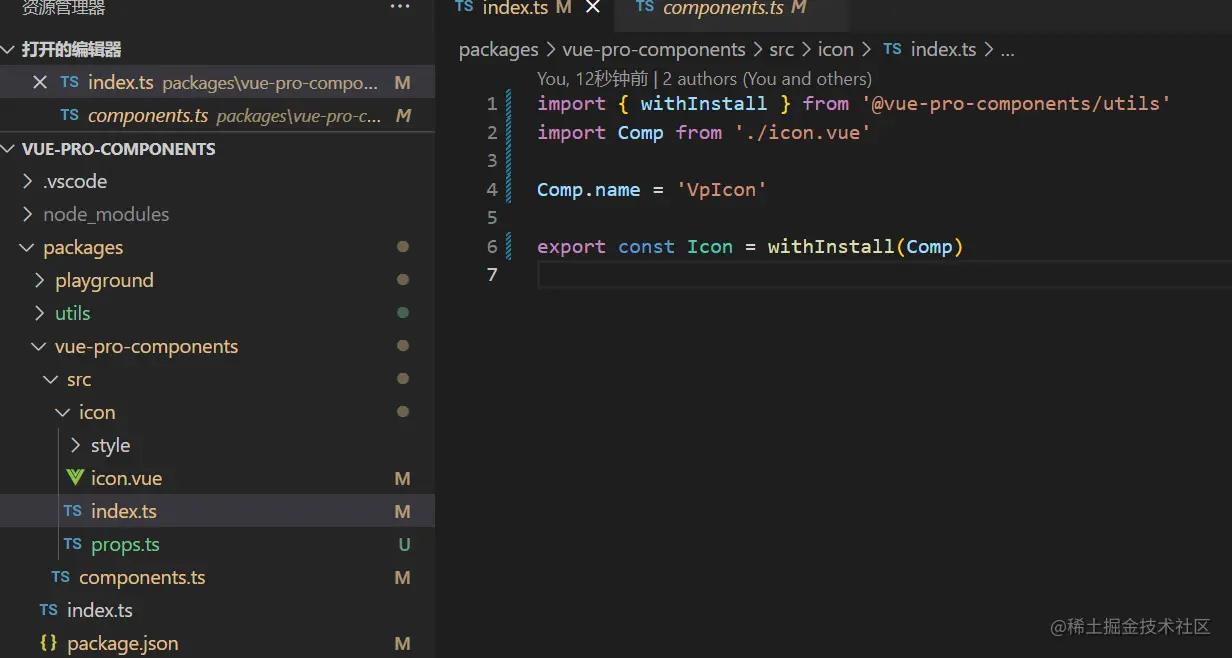Expand the utils folder chevron
This screenshot has width=1232, height=658.
click(x=40, y=314)
